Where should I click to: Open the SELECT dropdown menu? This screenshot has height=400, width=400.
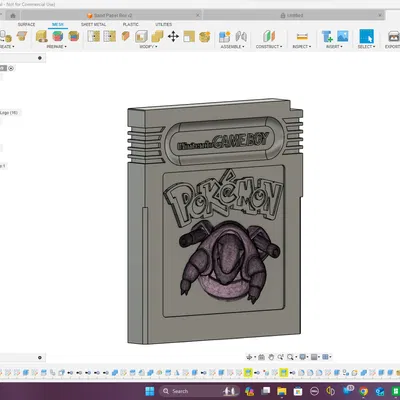(366, 47)
